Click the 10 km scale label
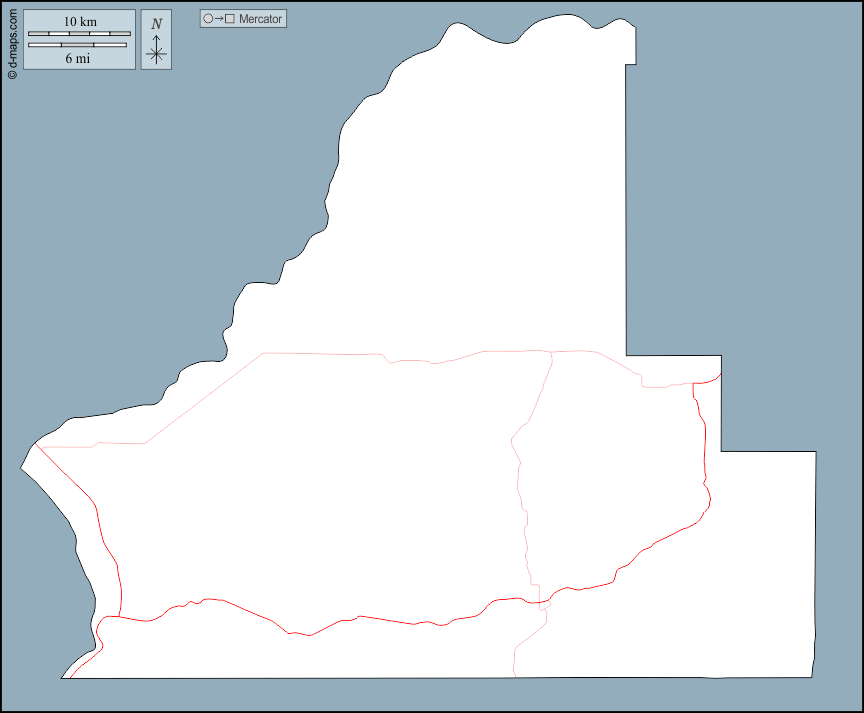 click(x=80, y=22)
